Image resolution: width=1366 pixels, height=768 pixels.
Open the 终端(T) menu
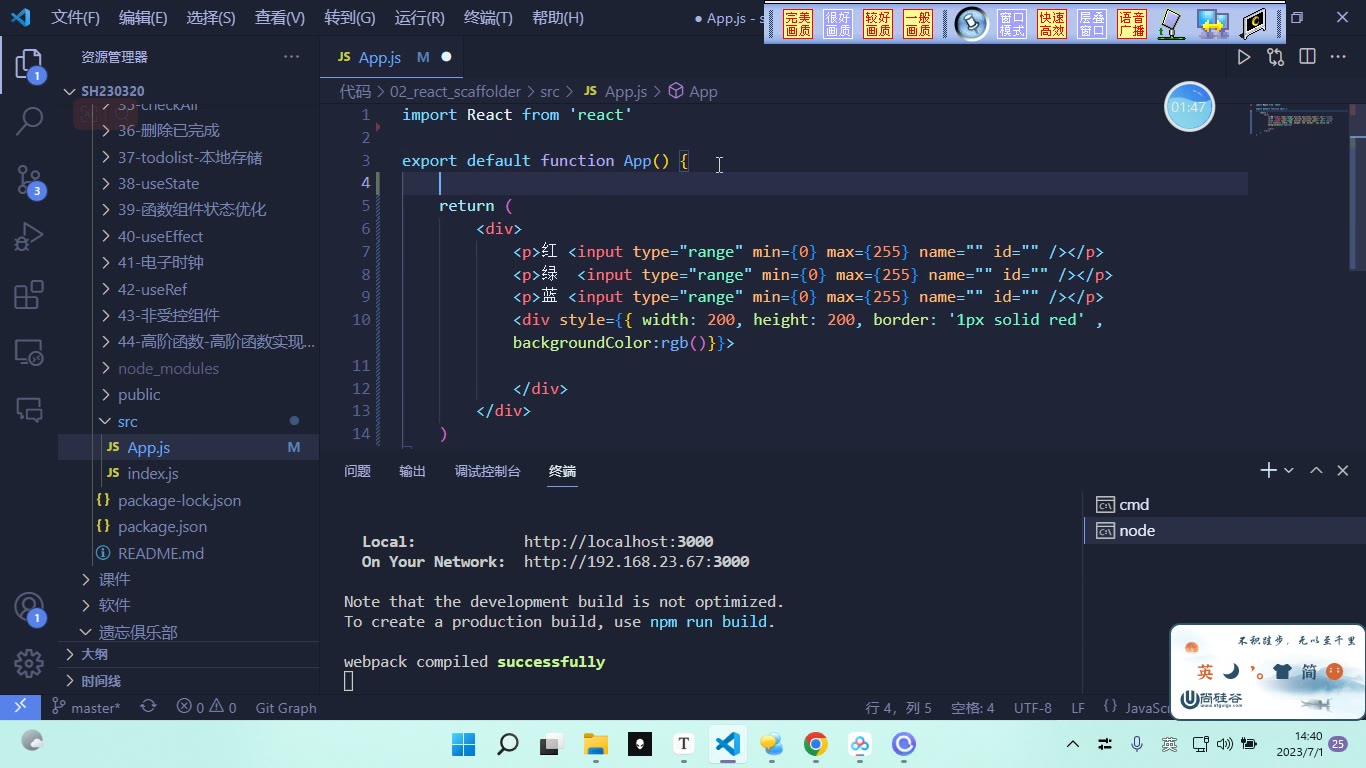pyautogui.click(x=489, y=17)
